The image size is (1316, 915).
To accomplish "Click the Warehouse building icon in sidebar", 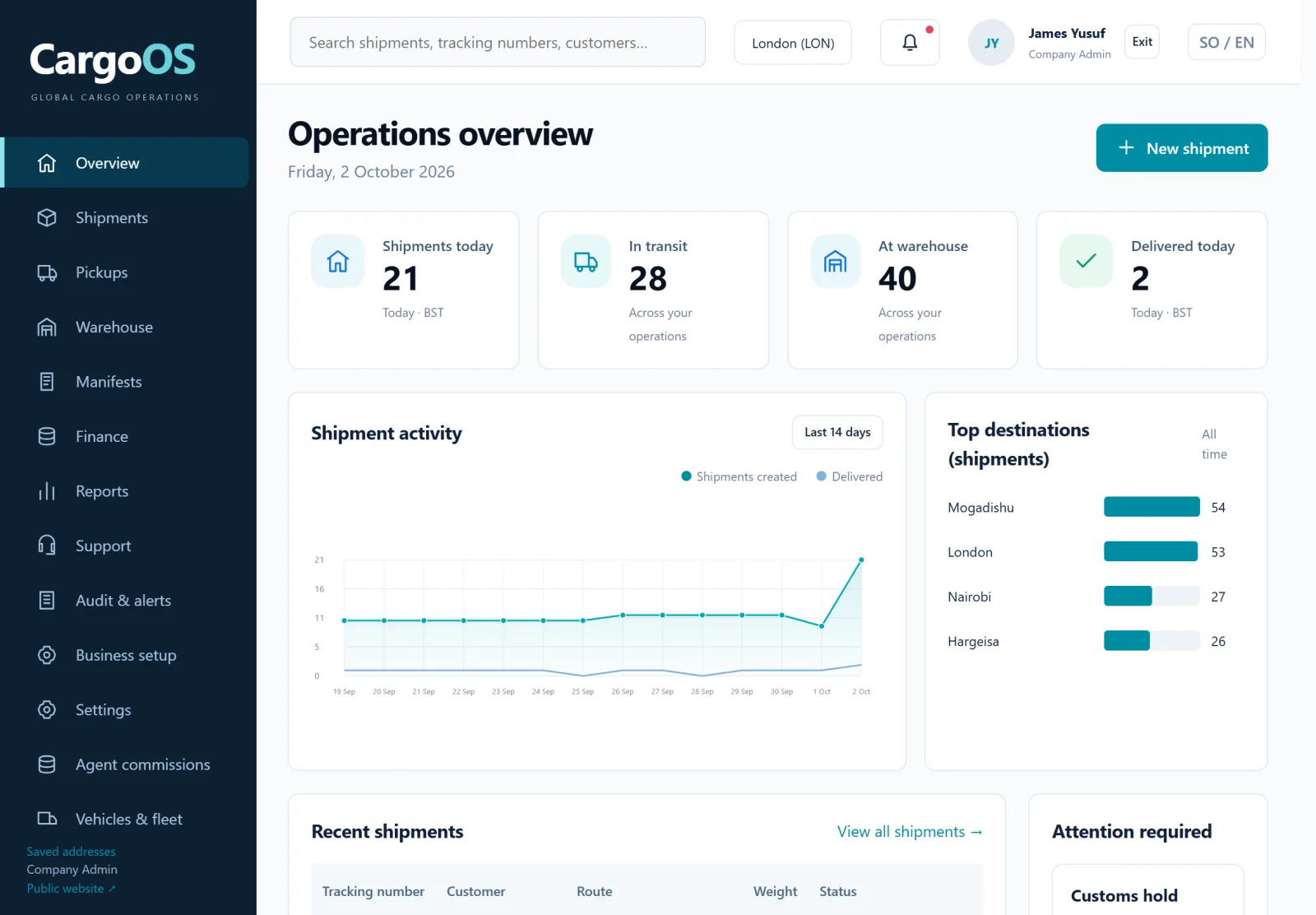I will (47, 327).
